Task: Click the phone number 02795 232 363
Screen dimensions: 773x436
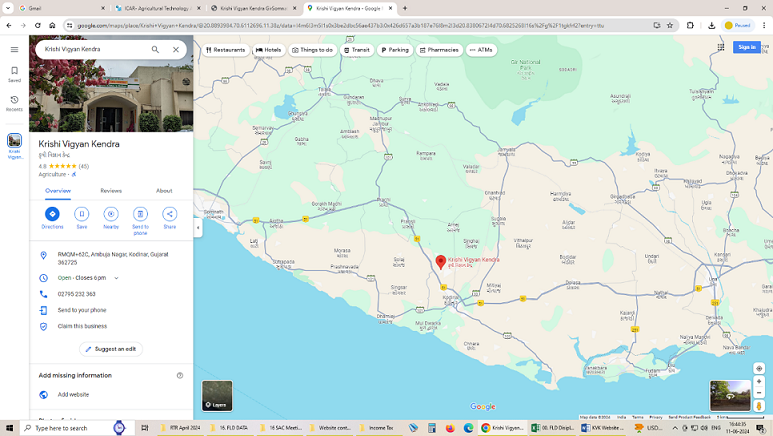Action: 76,294
